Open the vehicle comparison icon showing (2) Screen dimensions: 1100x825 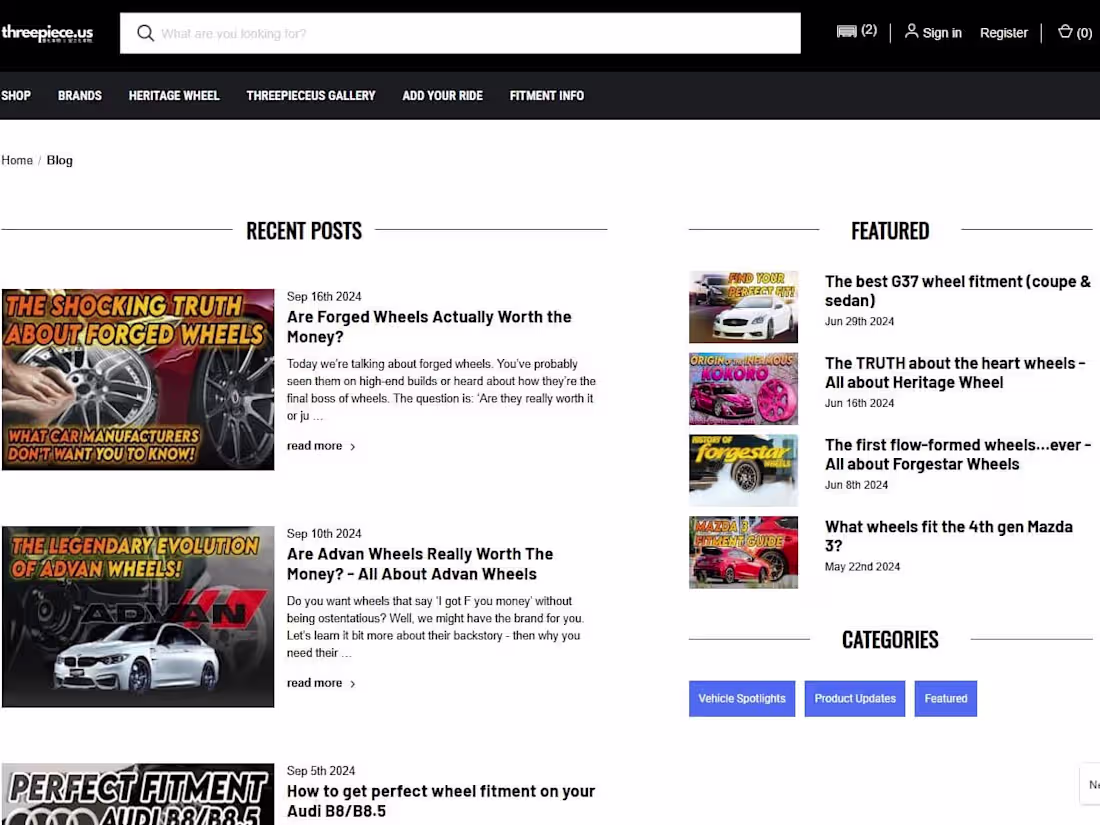847,31
